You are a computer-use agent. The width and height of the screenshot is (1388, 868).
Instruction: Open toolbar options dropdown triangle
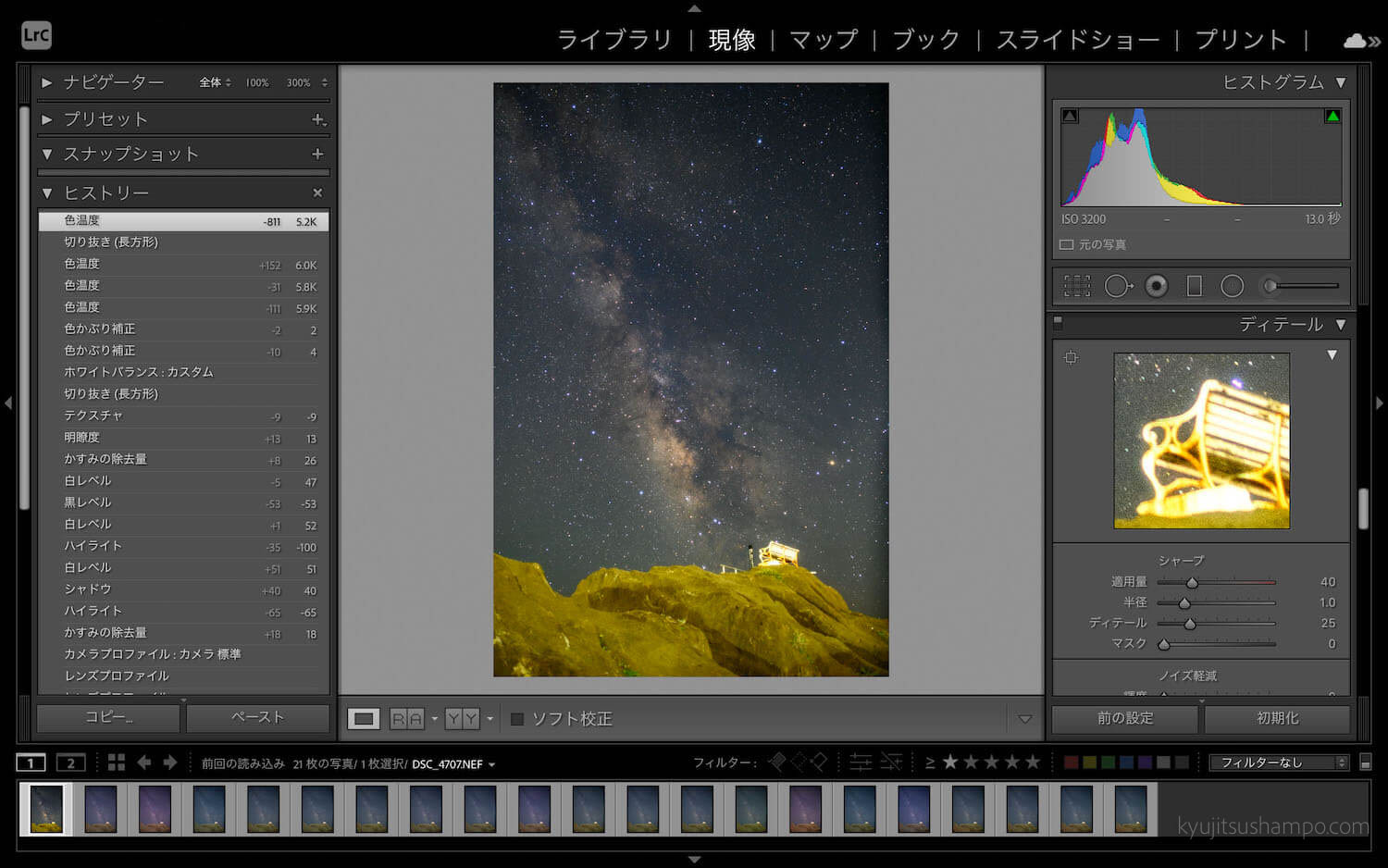(1024, 719)
